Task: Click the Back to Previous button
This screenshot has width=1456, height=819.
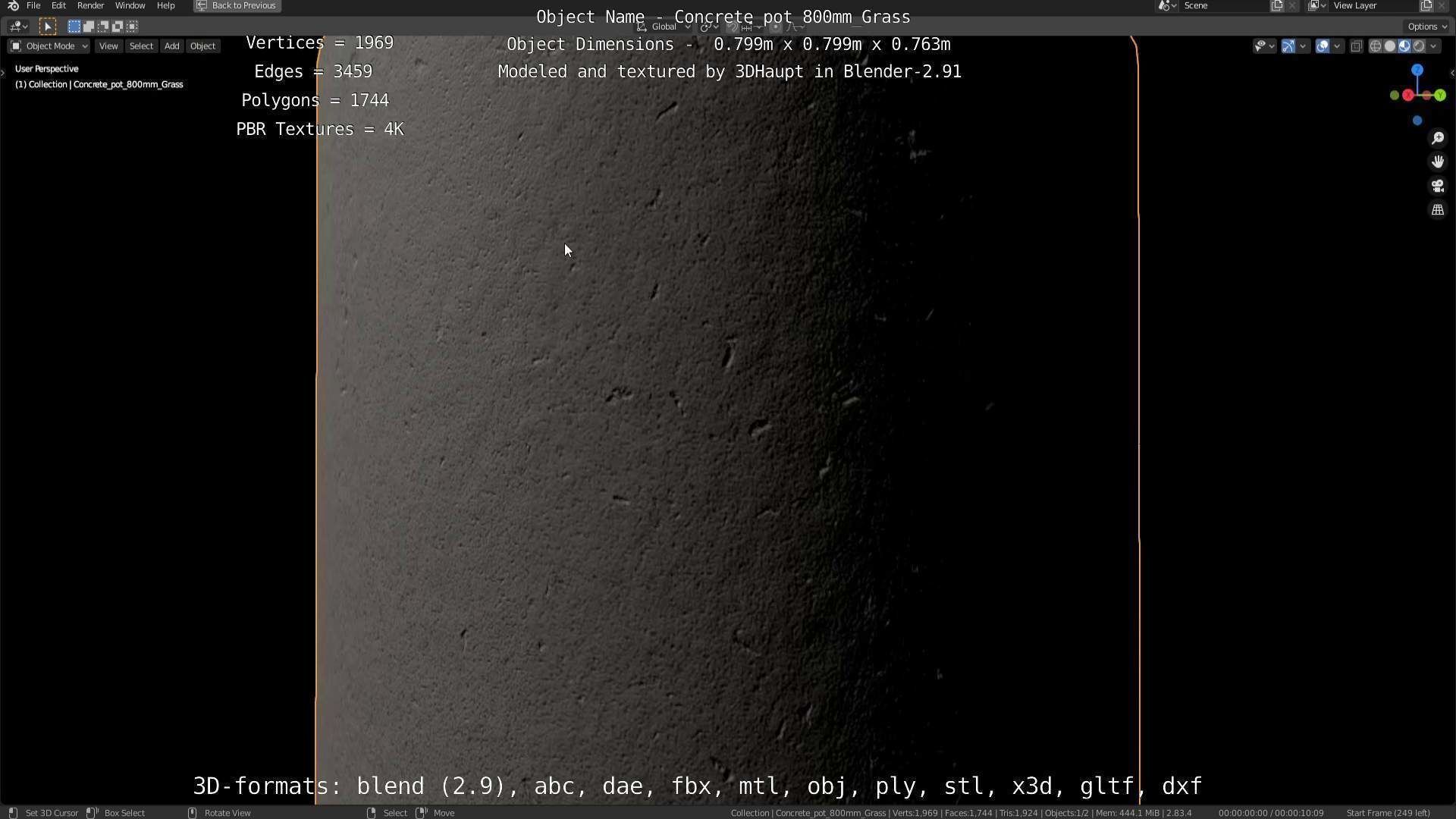Action: pos(237,5)
